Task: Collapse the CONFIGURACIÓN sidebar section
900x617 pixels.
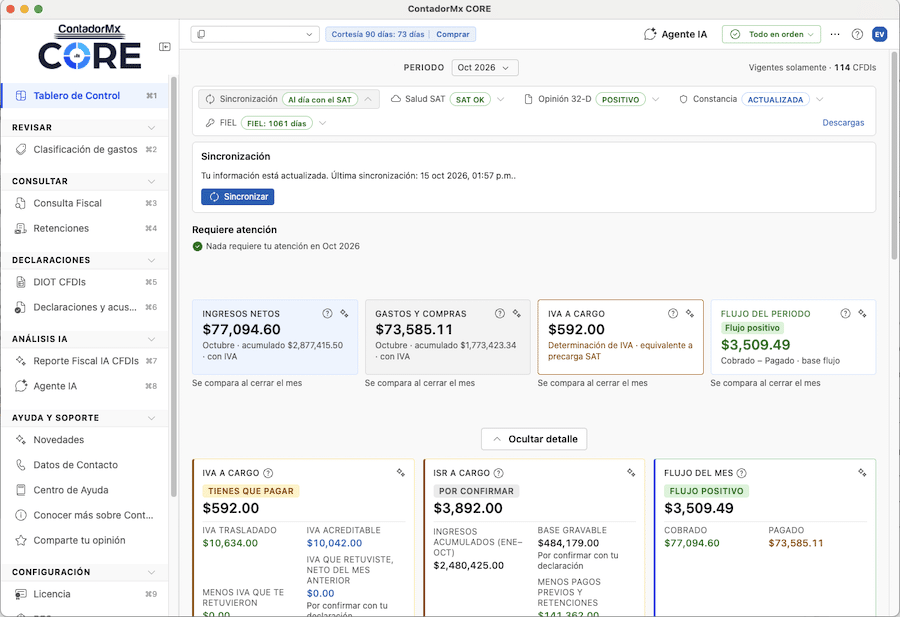Action: click(x=152, y=572)
